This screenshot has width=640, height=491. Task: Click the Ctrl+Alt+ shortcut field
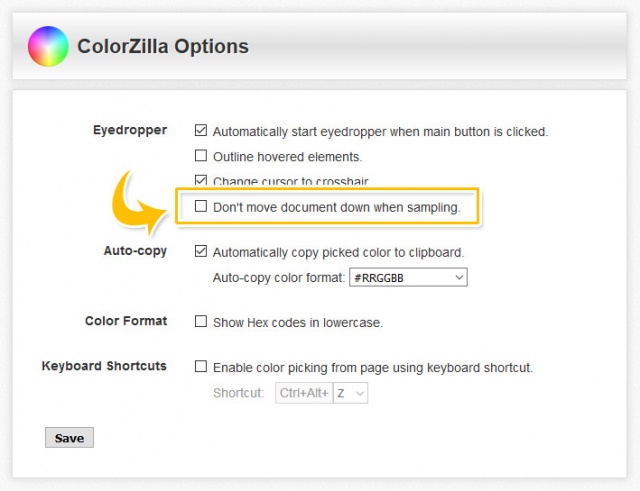[x=304, y=393]
